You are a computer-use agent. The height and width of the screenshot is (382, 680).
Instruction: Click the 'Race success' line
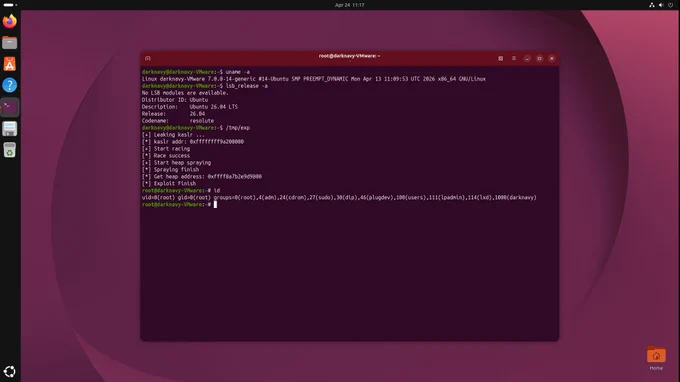point(166,156)
